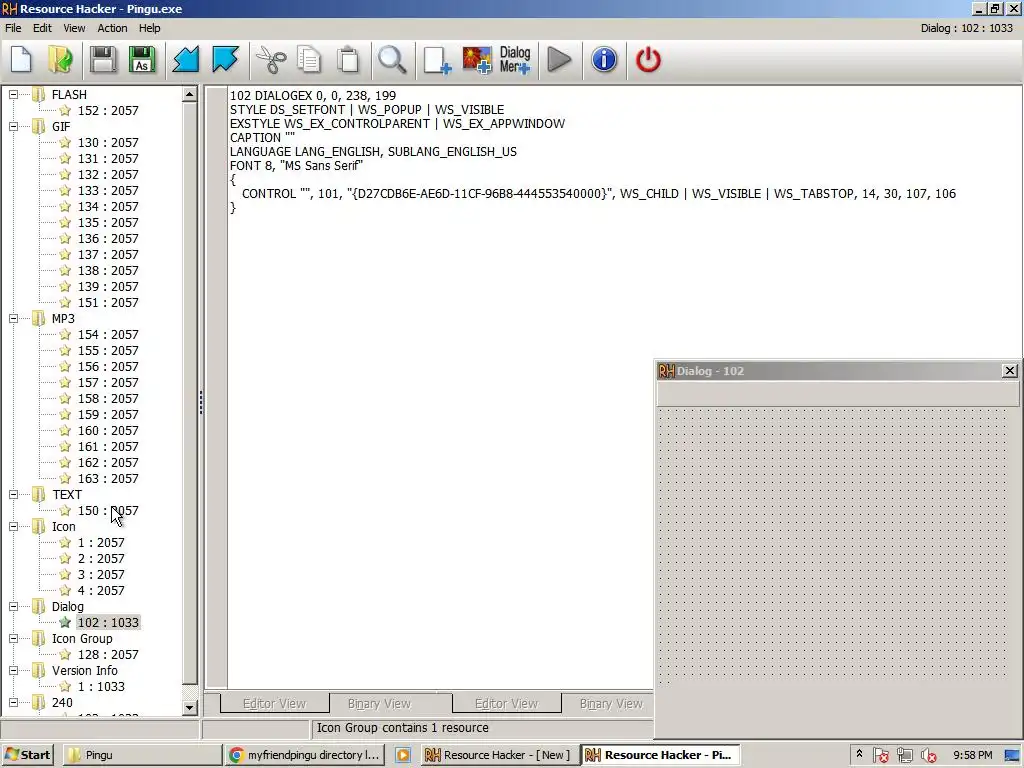Open the Edit menu
The width and height of the screenshot is (1024, 768).
point(42,28)
